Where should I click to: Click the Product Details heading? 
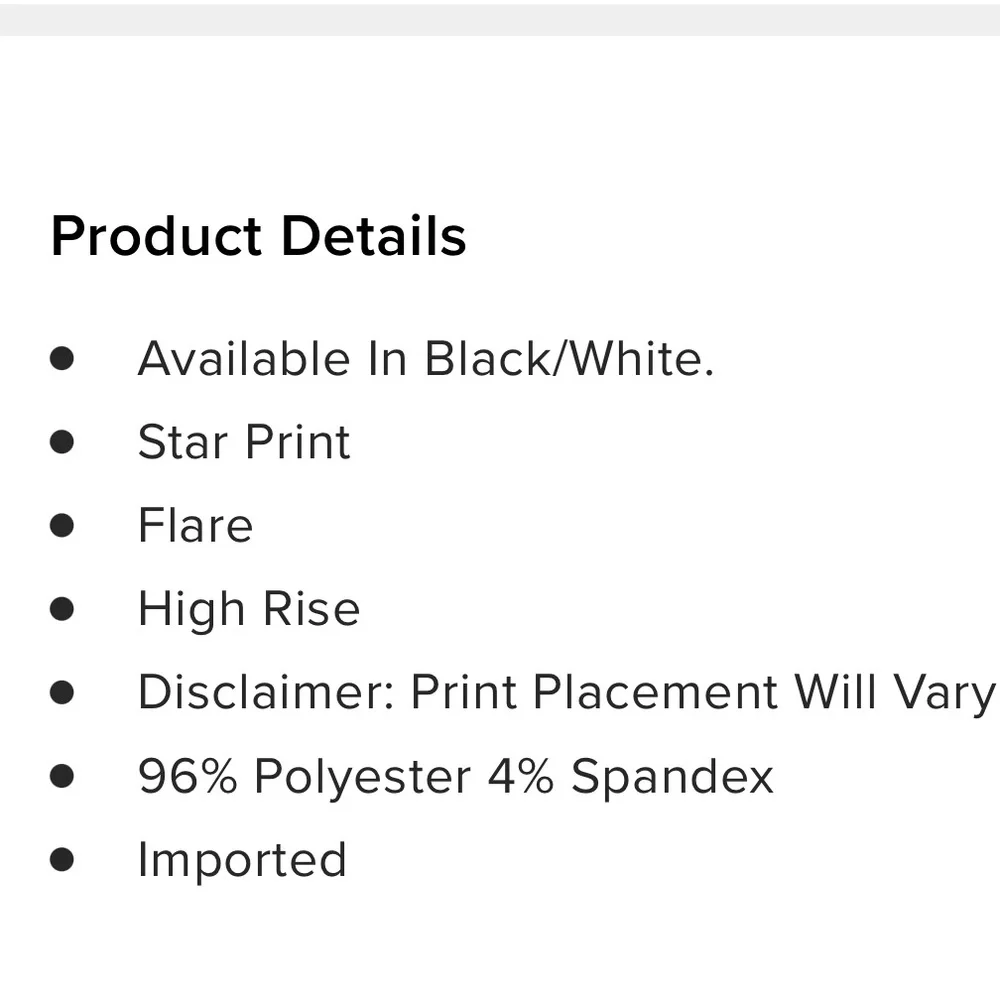click(x=258, y=237)
